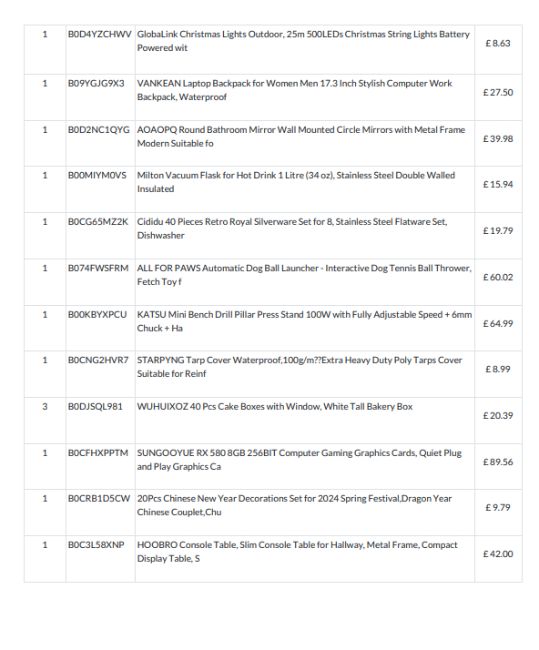Click the HOOBRO Console Table description

tap(297, 552)
